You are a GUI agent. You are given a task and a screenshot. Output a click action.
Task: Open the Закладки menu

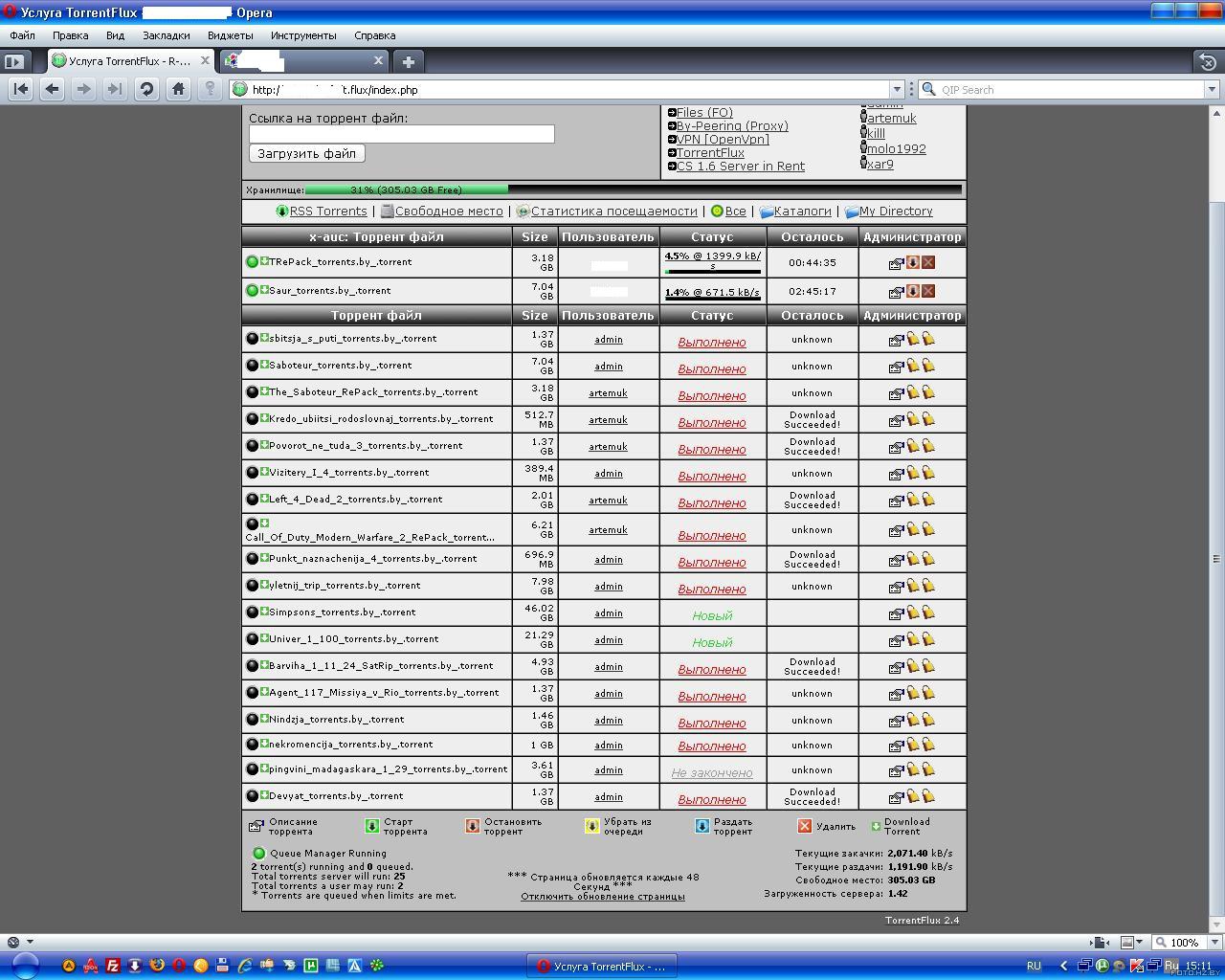point(167,35)
